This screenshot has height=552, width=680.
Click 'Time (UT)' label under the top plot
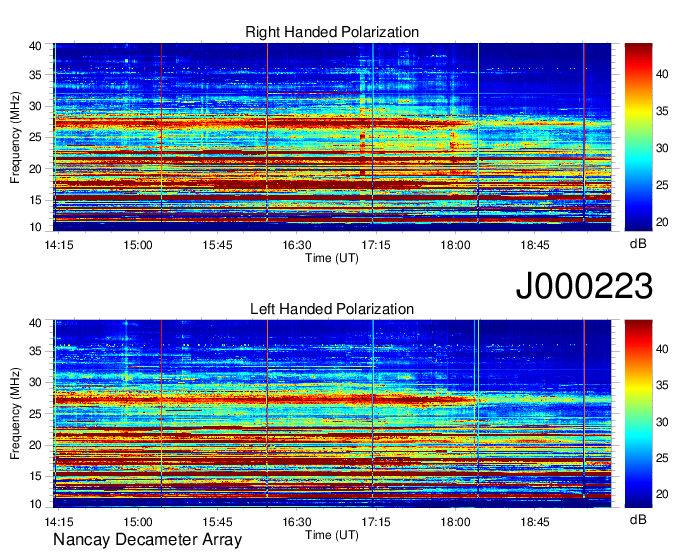(332, 258)
